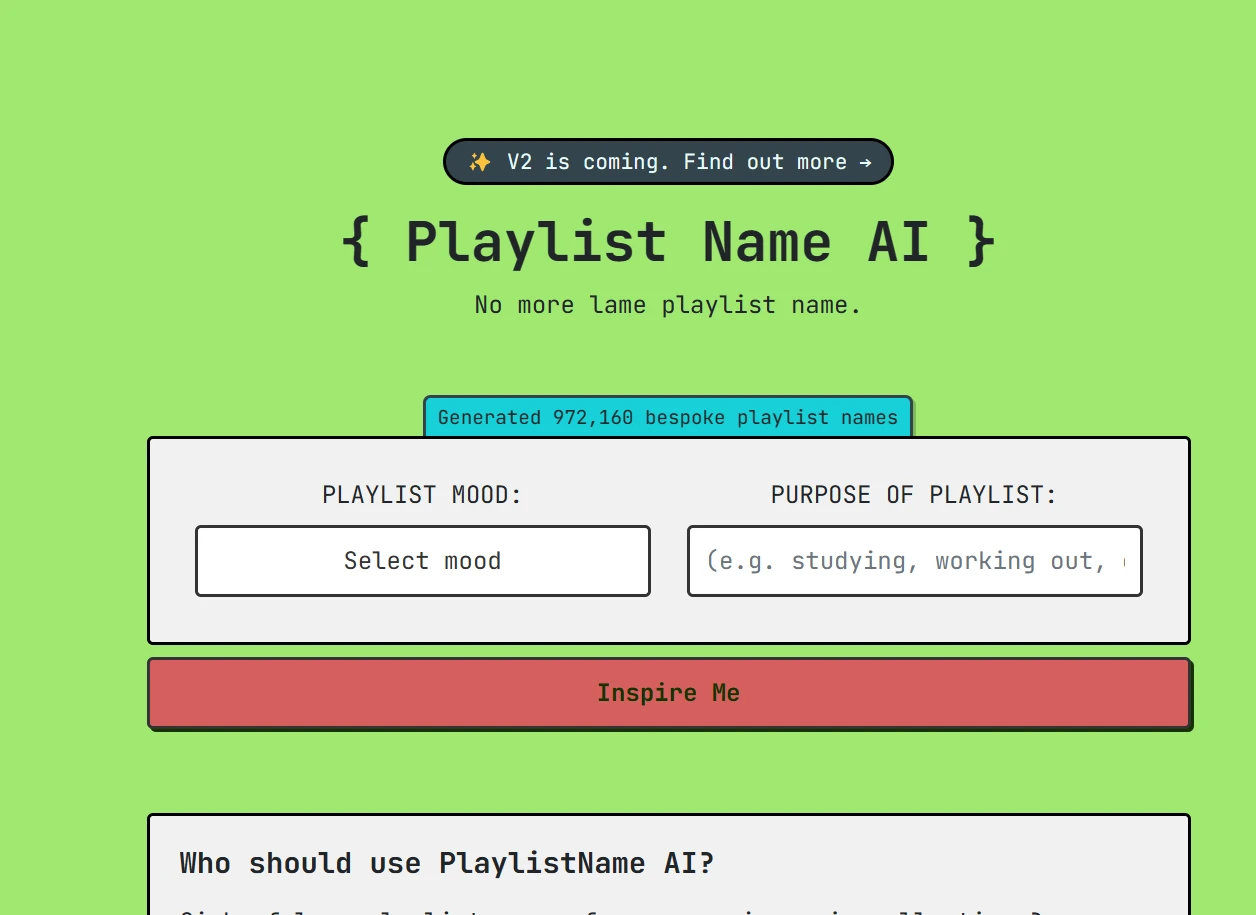Click the arrow icon after 'Find out more'
The width and height of the screenshot is (1256, 915).
click(865, 162)
